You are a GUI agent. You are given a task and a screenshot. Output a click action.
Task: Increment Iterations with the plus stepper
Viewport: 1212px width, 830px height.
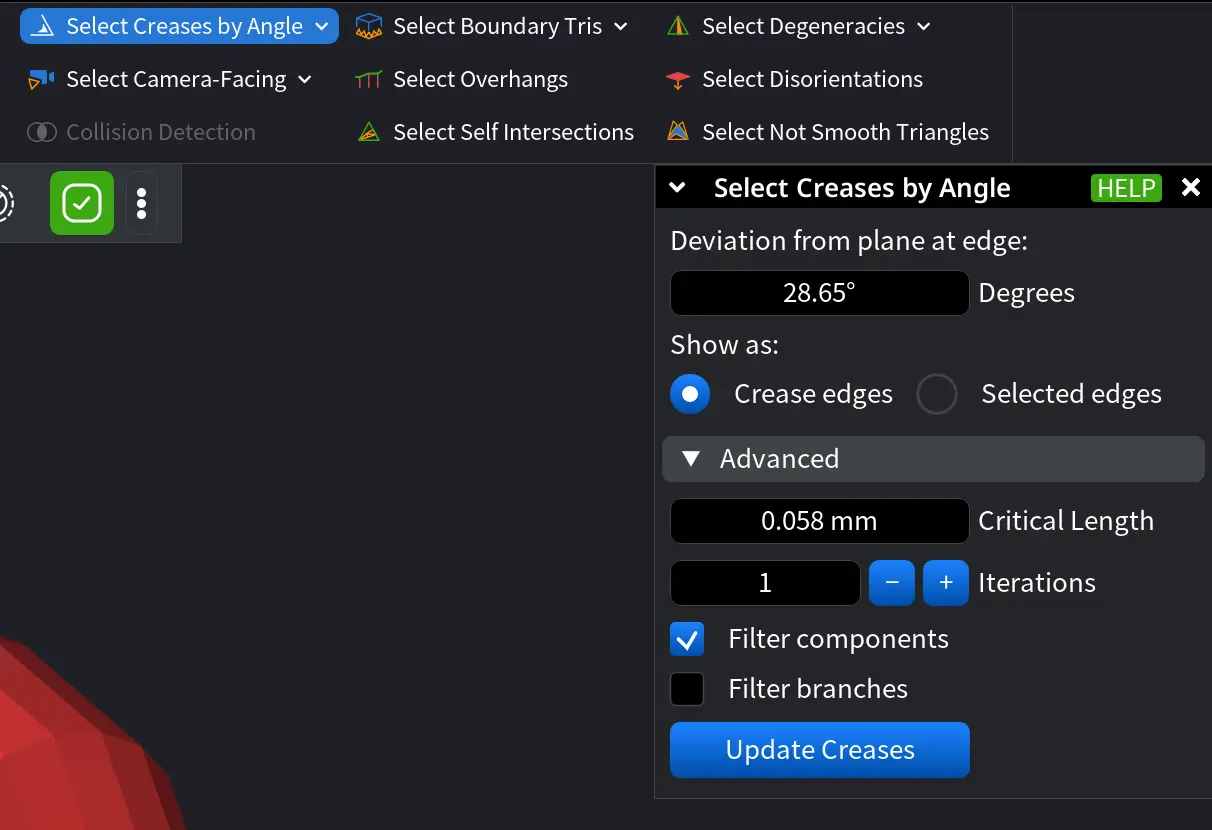[x=945, y=583]
